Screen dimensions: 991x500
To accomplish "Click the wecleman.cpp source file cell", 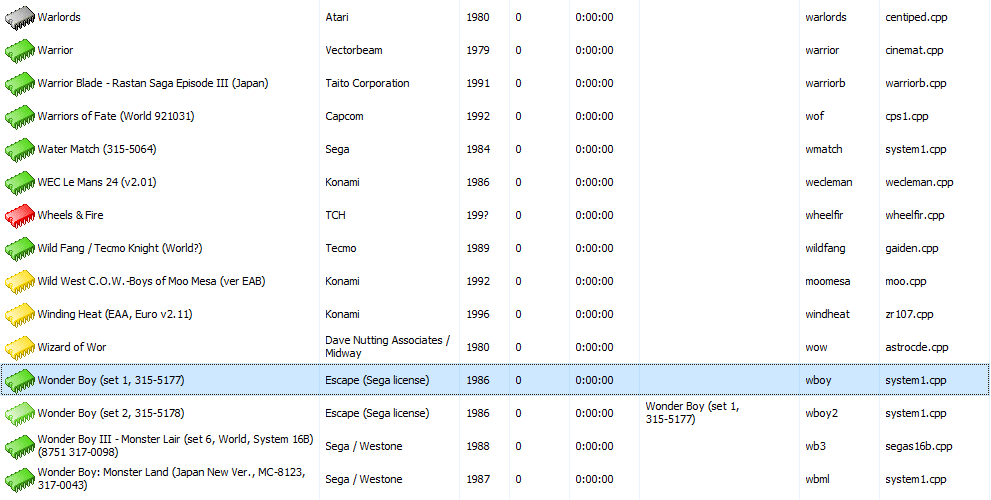I will 919,182.
